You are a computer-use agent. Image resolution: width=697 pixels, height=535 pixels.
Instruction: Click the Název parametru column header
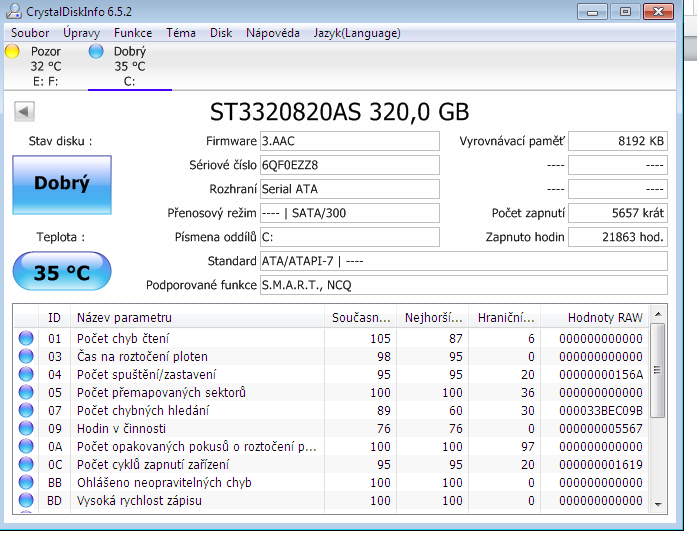(197, 317)
